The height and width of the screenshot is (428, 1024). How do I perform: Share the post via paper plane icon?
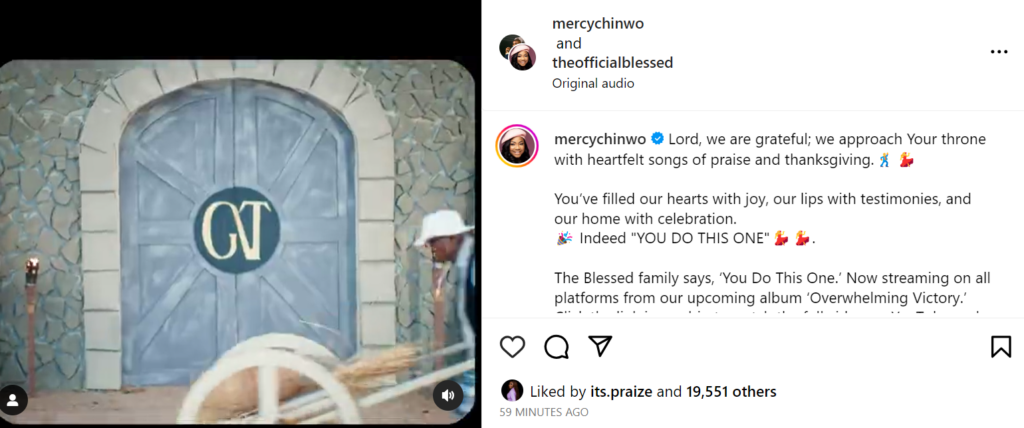[600, 346]
